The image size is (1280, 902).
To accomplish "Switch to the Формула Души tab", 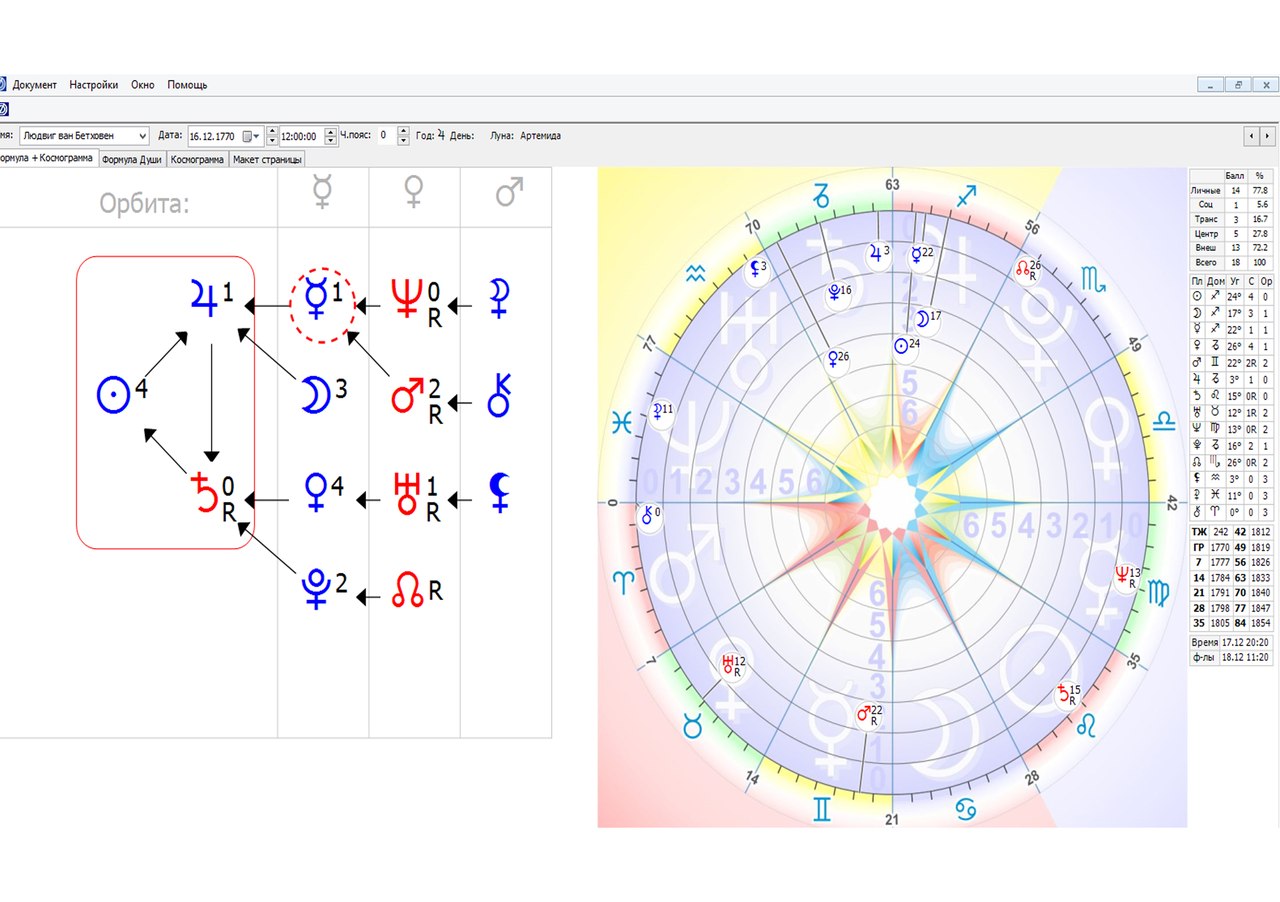I will click(132, 159).
